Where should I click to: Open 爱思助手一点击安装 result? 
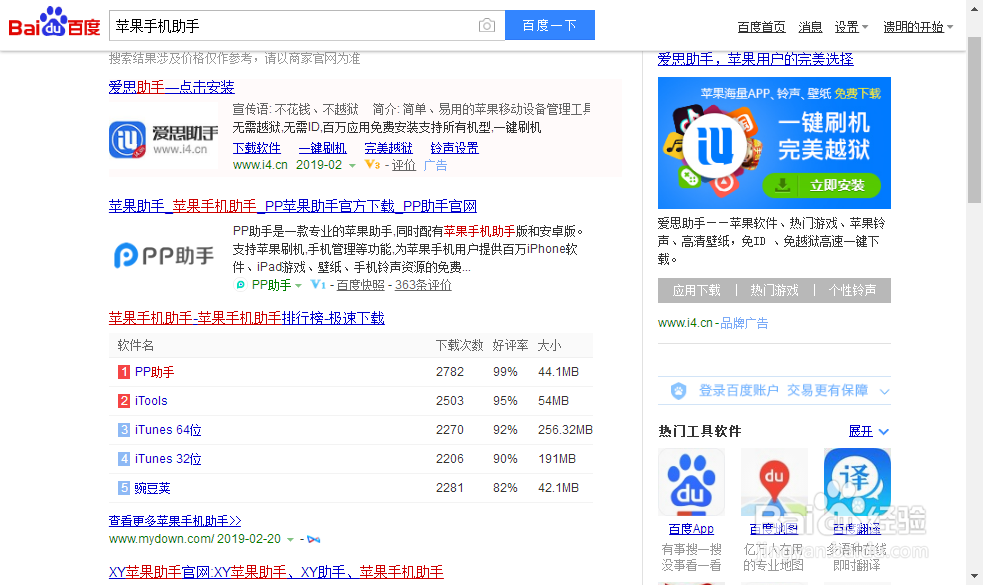[171, 87]
